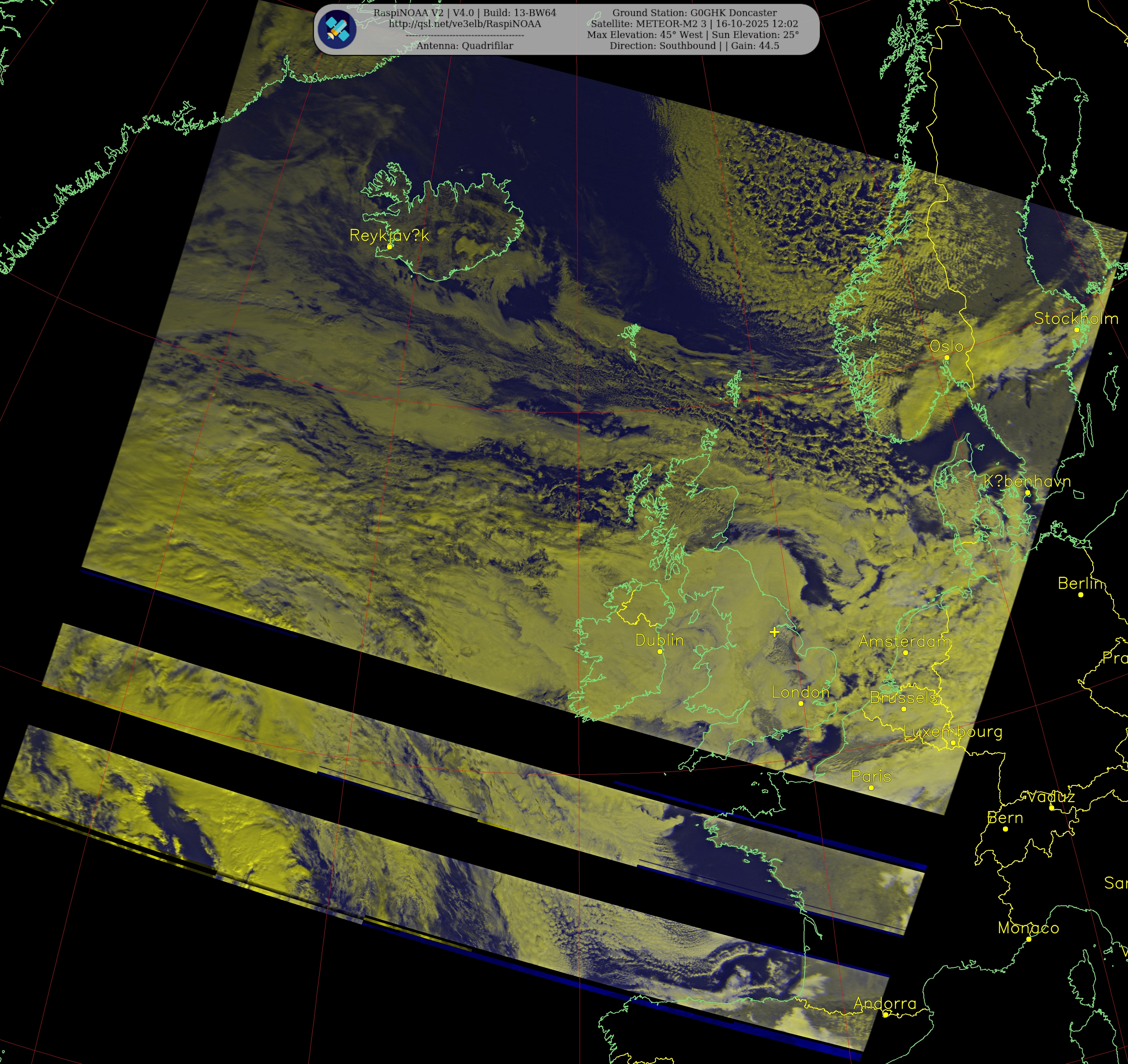The image size is (1128, 1064).
Task: Click the RaspiNOAA satellite logo icon
Action: (x=337, y=29)
